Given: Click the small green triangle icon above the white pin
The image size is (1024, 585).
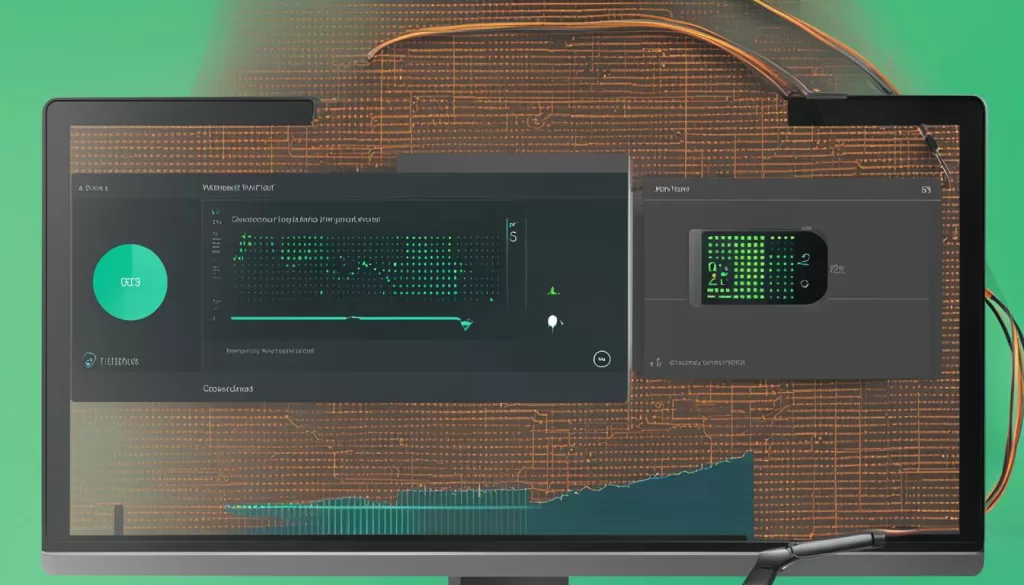Looking at the screenshot, I should [x=552, y=291].
